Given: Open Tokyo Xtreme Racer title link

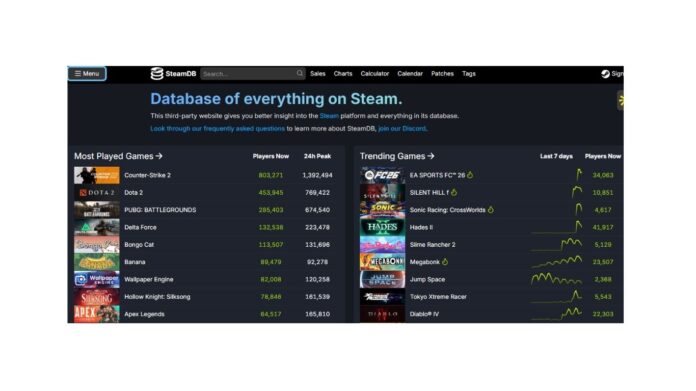Looking at the screenshot, I should point(438,296).
